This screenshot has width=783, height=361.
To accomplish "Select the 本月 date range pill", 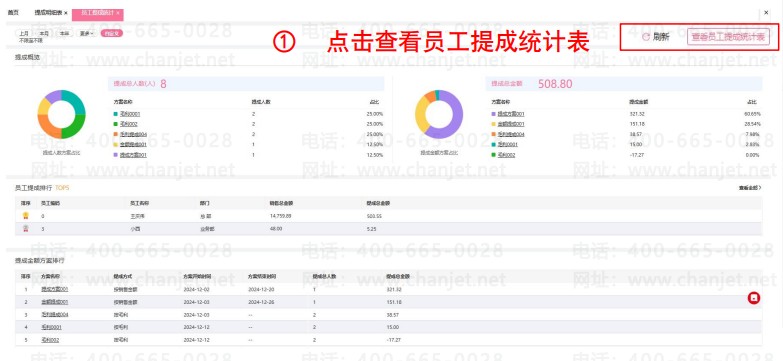I will 44,33.
